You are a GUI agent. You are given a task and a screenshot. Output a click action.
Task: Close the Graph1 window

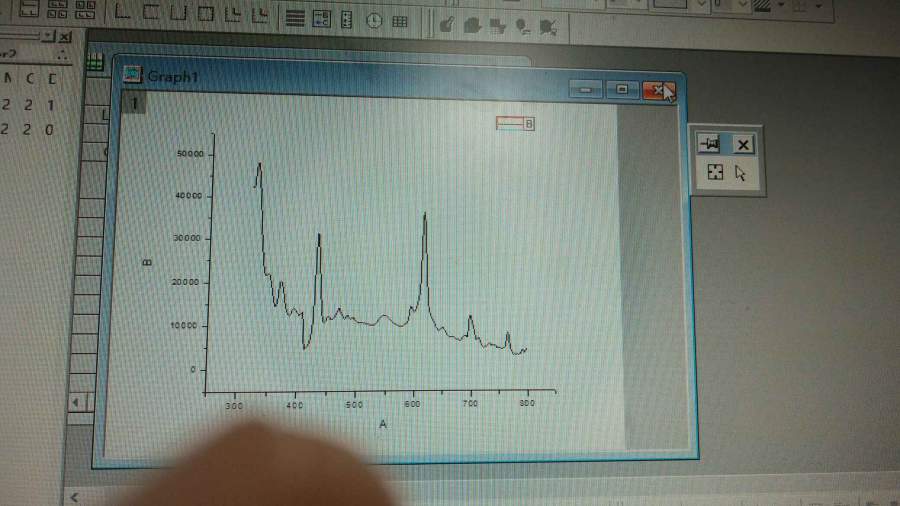[x=658, y=91]
